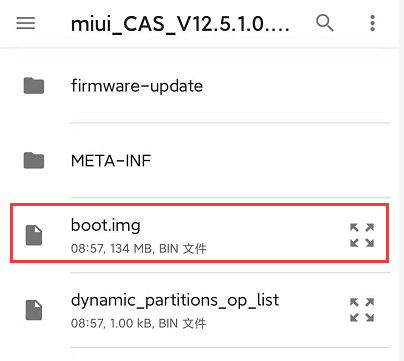
Task: Open the firmware-update folder
Action: [137, 86]
